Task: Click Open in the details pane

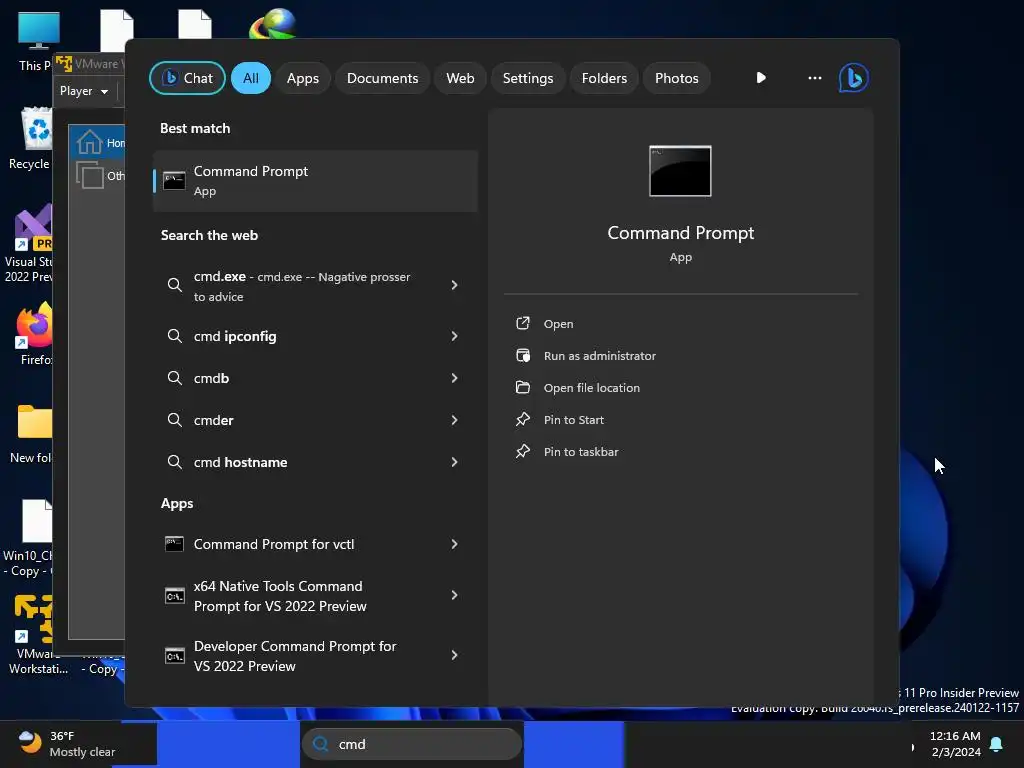Action: click(558, 324)
